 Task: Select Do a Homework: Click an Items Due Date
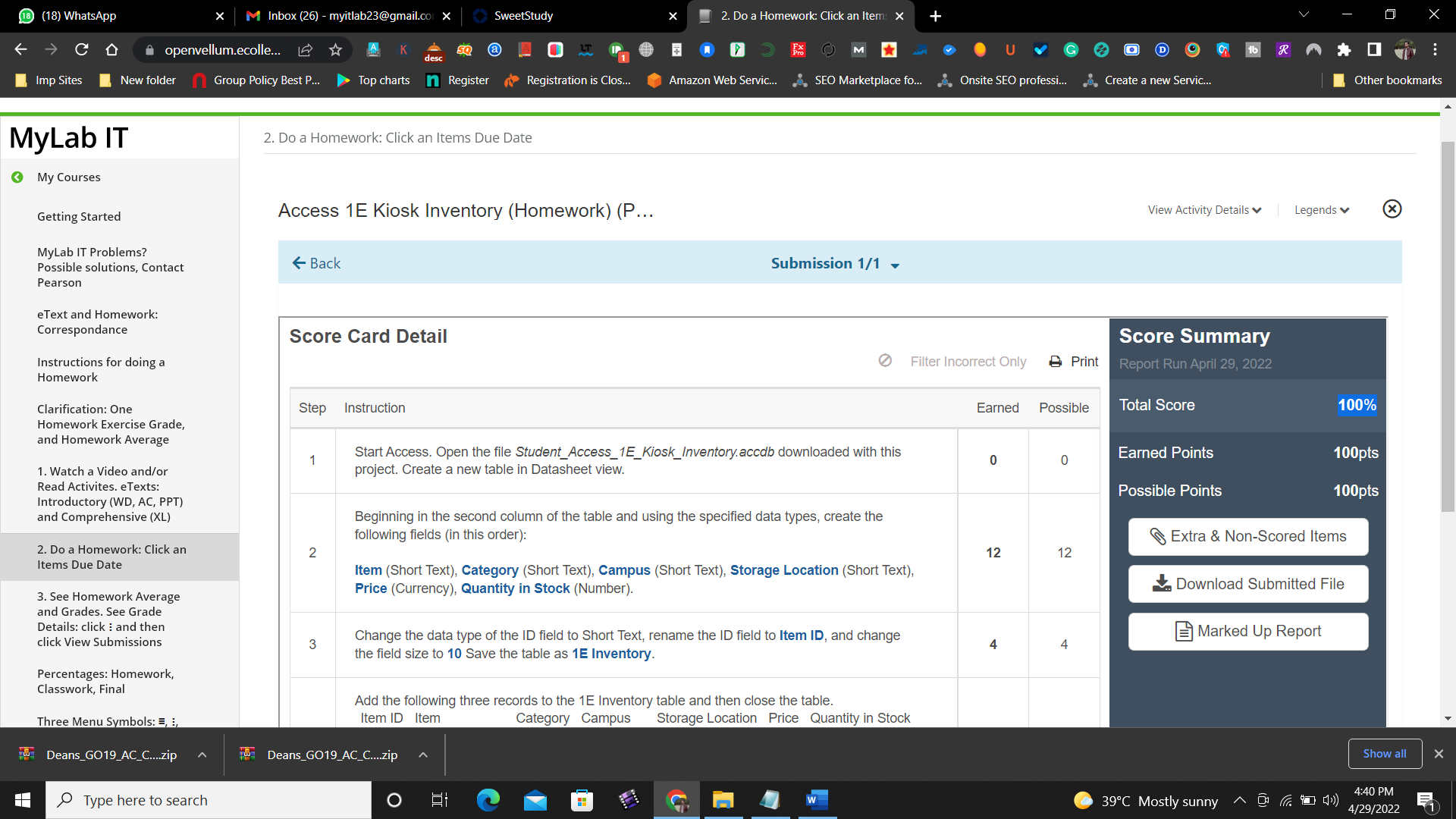[111, 557]
